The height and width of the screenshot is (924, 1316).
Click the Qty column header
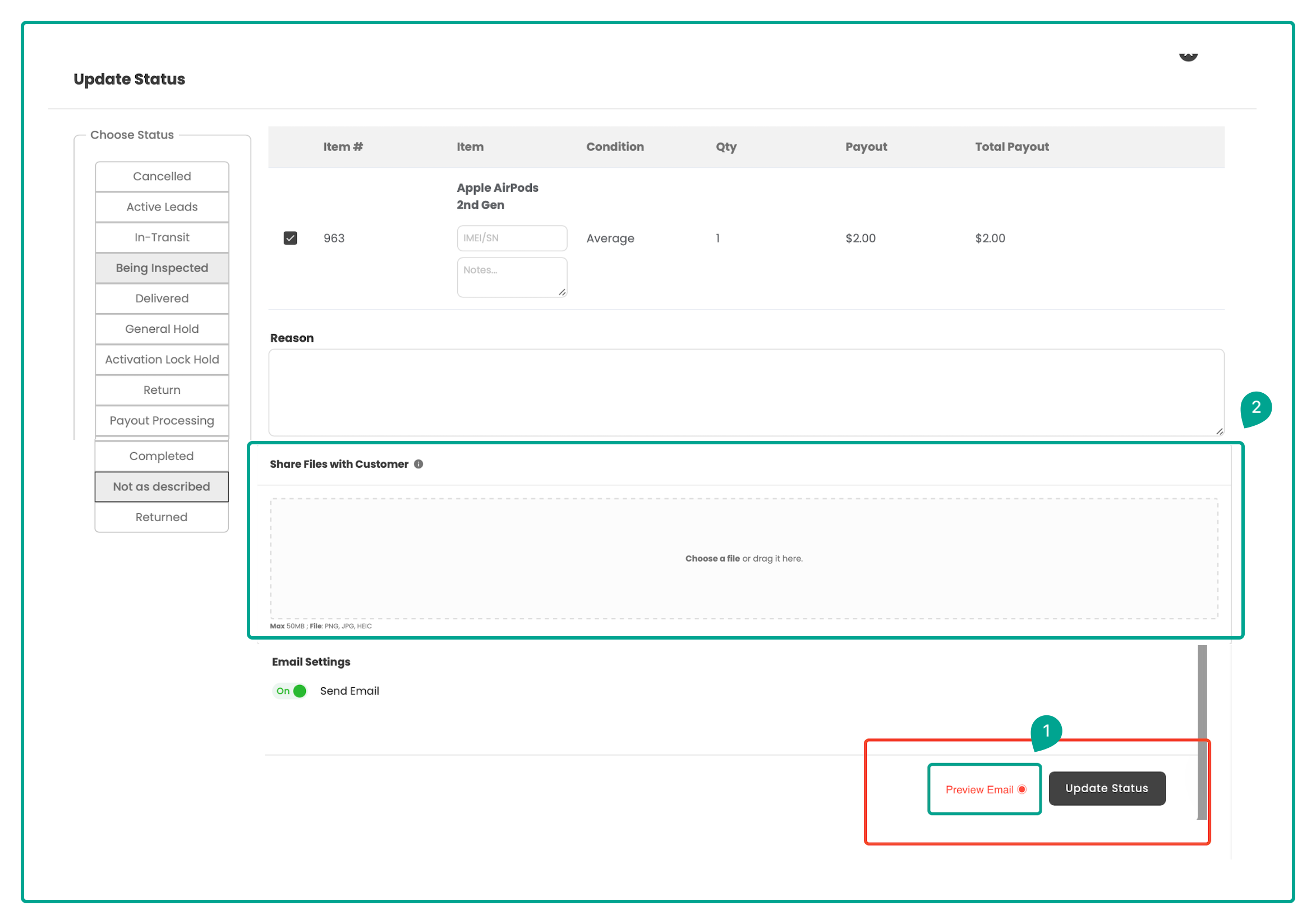726,147
